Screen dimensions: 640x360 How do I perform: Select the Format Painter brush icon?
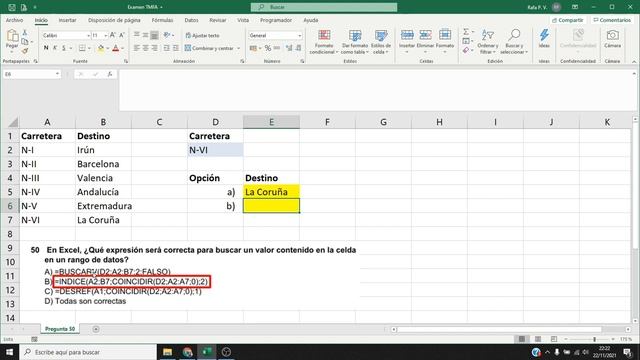click(25, 51)
